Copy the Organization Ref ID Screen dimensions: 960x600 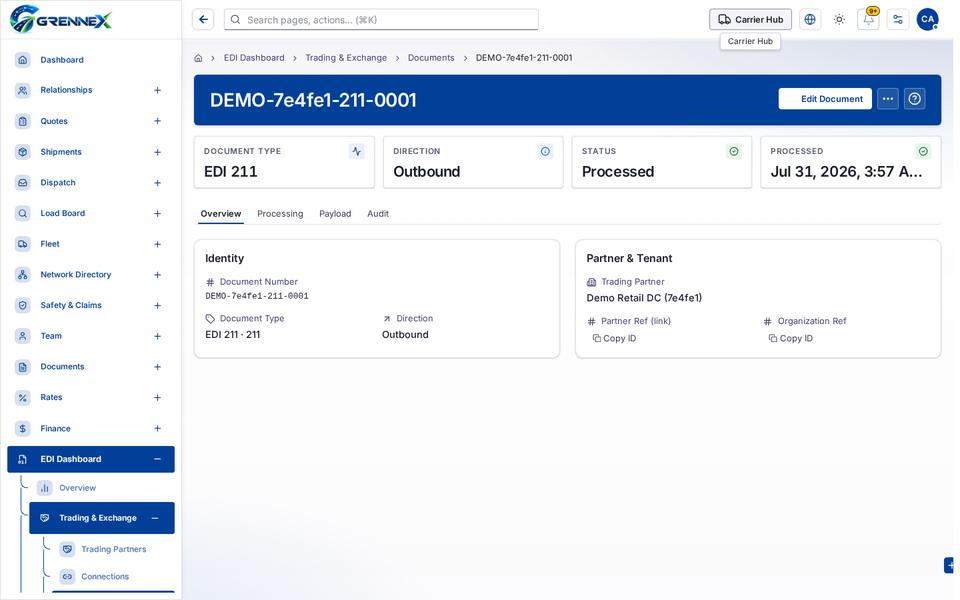pos(790,339)
